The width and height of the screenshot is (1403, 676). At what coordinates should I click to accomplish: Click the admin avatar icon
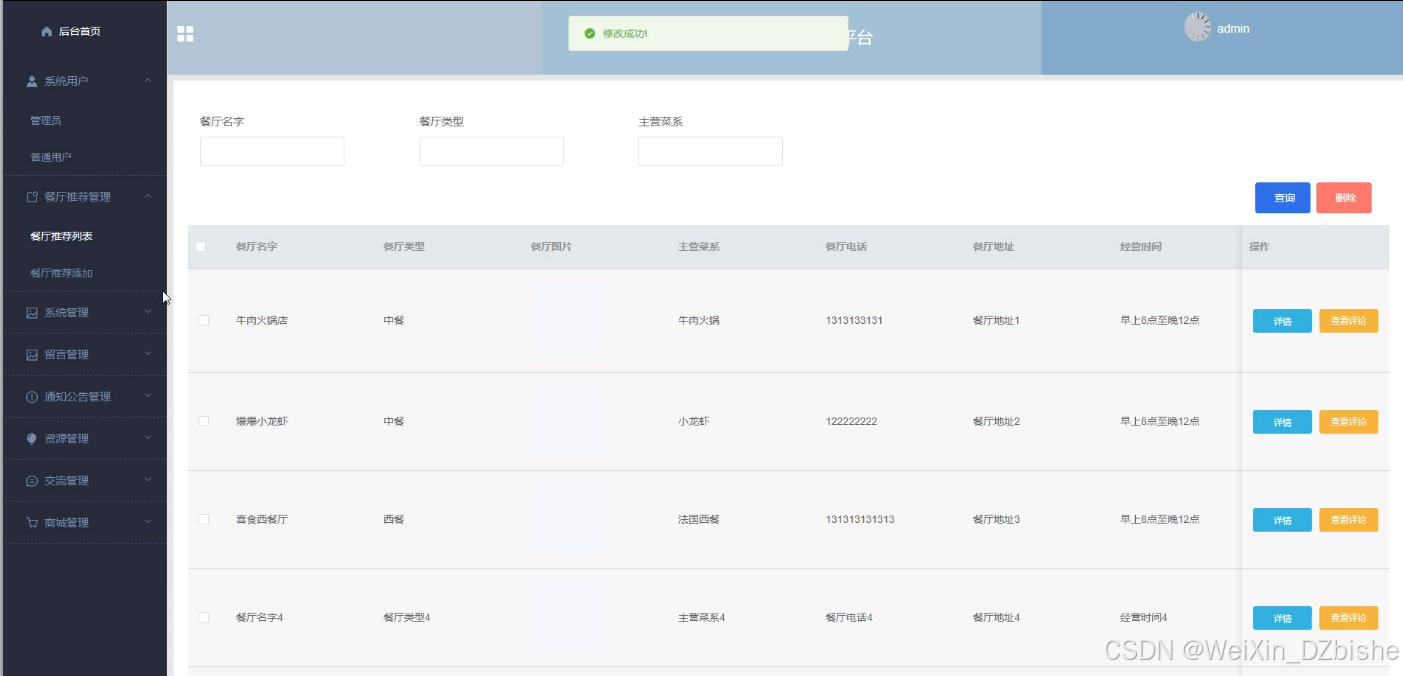coord(1197,27)
